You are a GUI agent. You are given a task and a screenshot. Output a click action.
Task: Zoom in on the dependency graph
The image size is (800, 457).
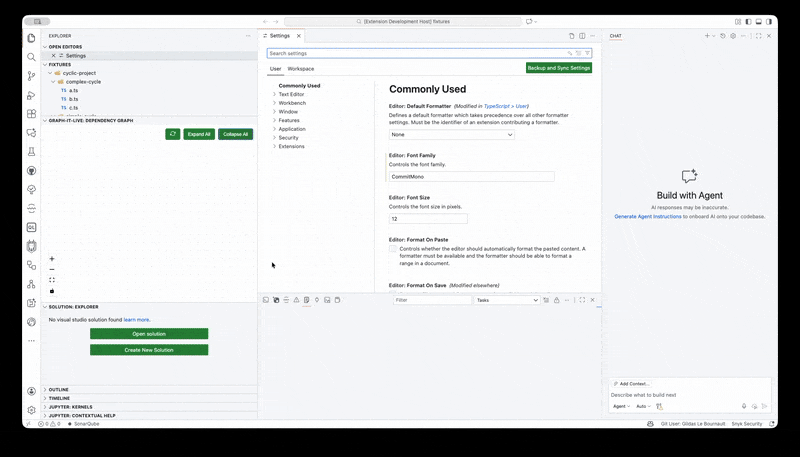coord(52,259)
